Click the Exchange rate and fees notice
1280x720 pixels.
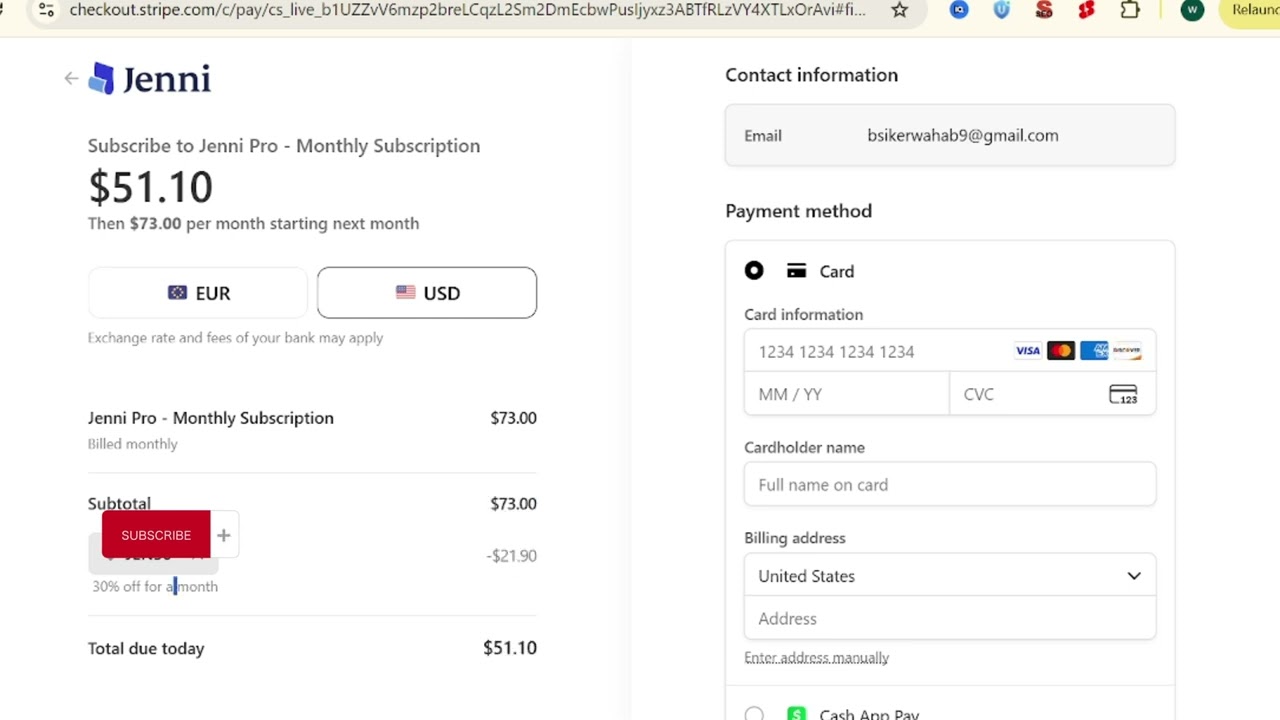[235, 338]
